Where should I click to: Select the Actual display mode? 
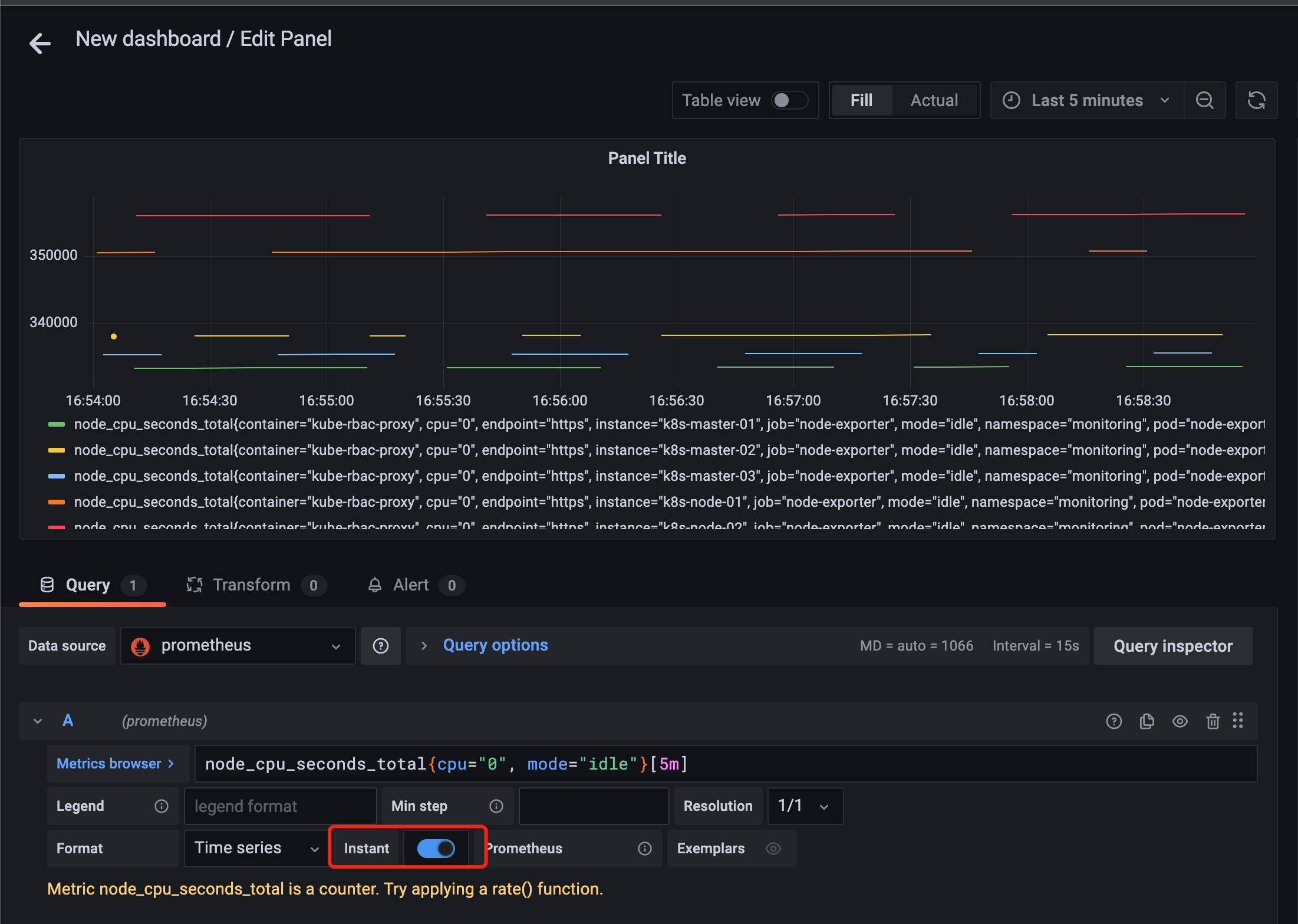pyautogui.click(x=934, y=101)
